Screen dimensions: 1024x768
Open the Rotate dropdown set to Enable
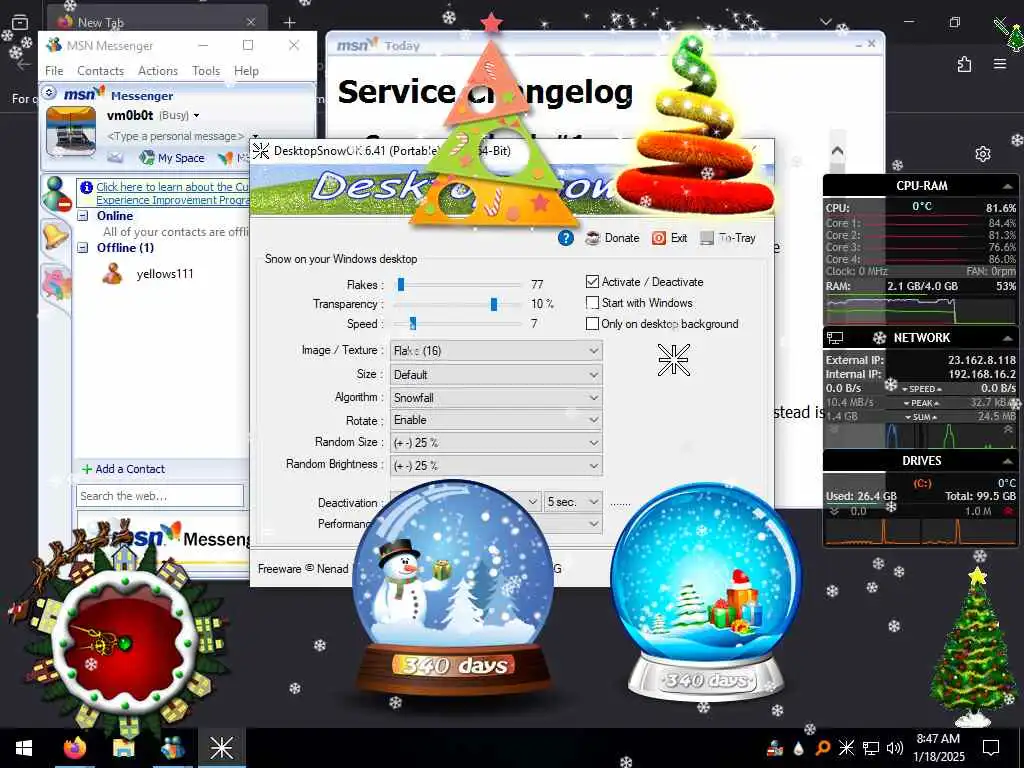pyautogui.click(x=496, y=420)
